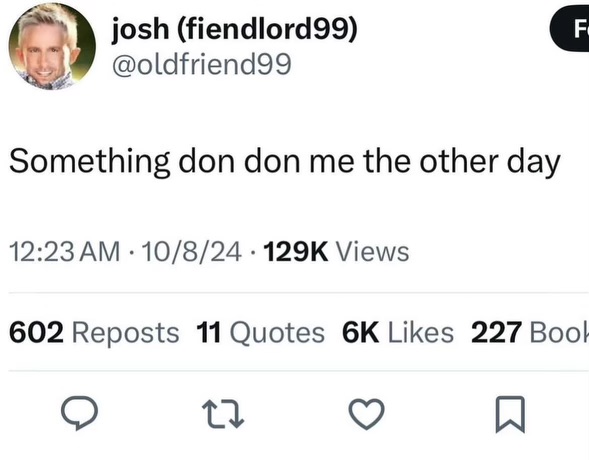This screenshot has width=589, height=460.
Task: Click the bold 6K likes number
Action: click(361, 332)
